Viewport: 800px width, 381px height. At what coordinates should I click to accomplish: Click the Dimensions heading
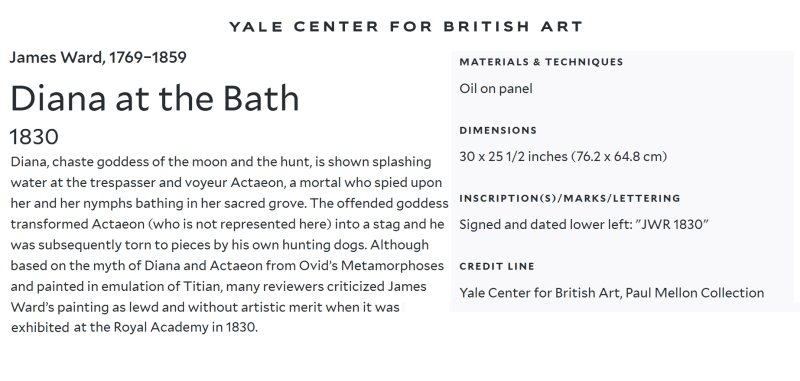[x=498, y=131]
